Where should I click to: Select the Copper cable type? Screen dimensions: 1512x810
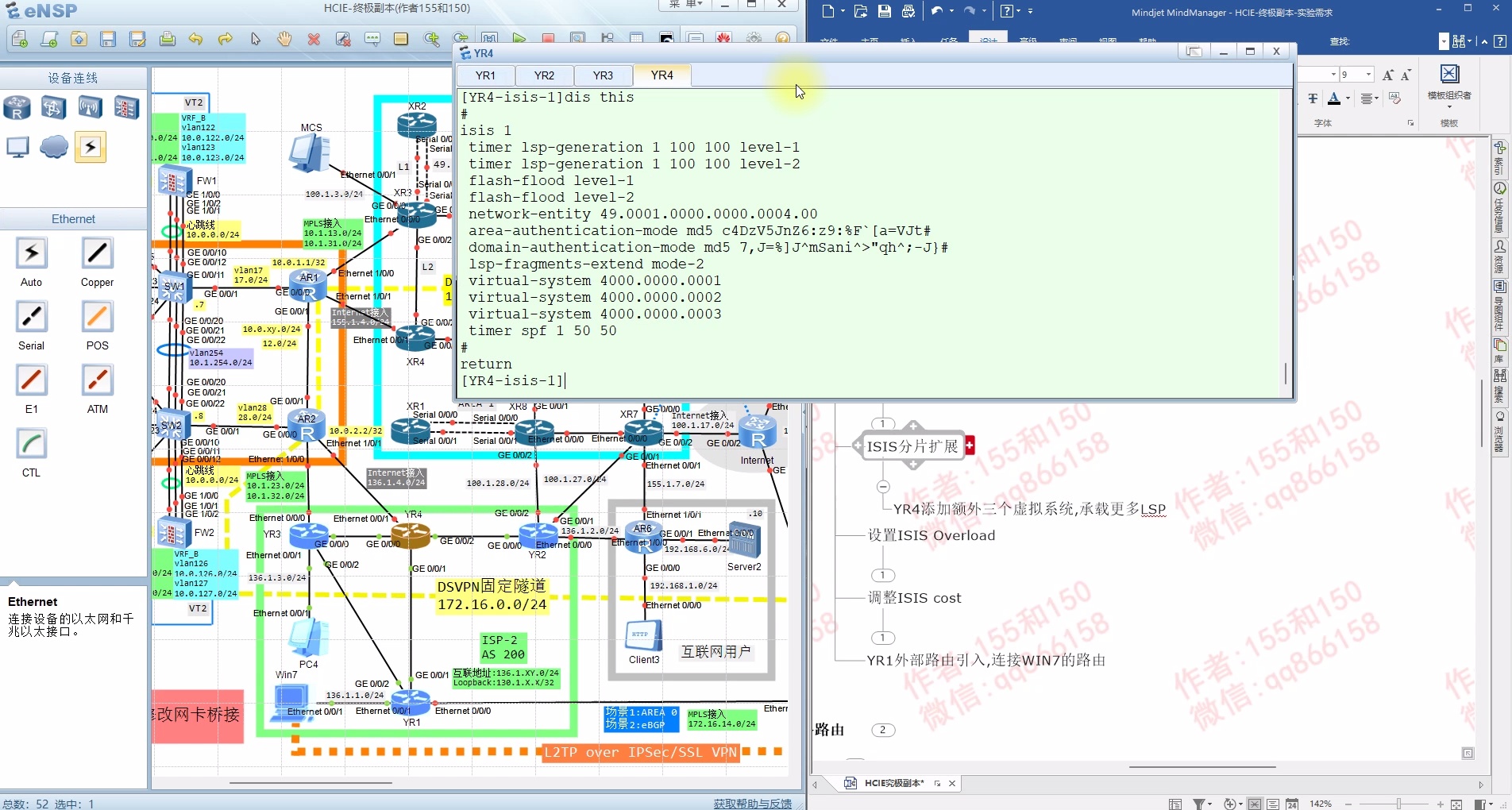coord(97,254)
